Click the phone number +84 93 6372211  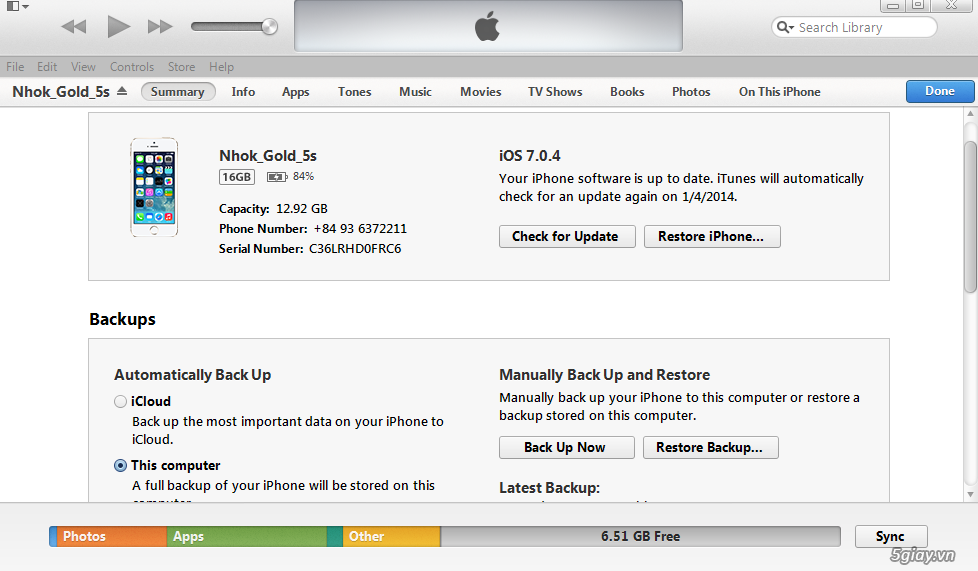point(360,229)
